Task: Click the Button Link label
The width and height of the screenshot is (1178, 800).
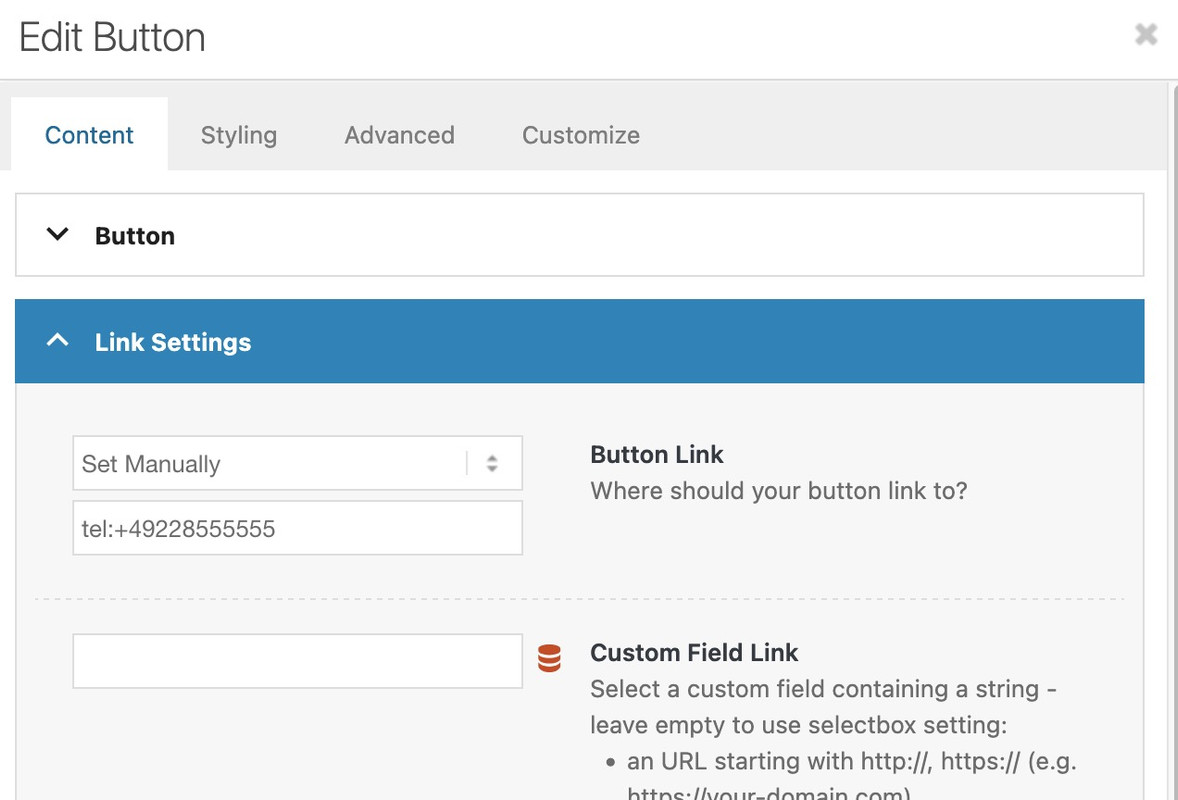Action: tap(657, 454)
